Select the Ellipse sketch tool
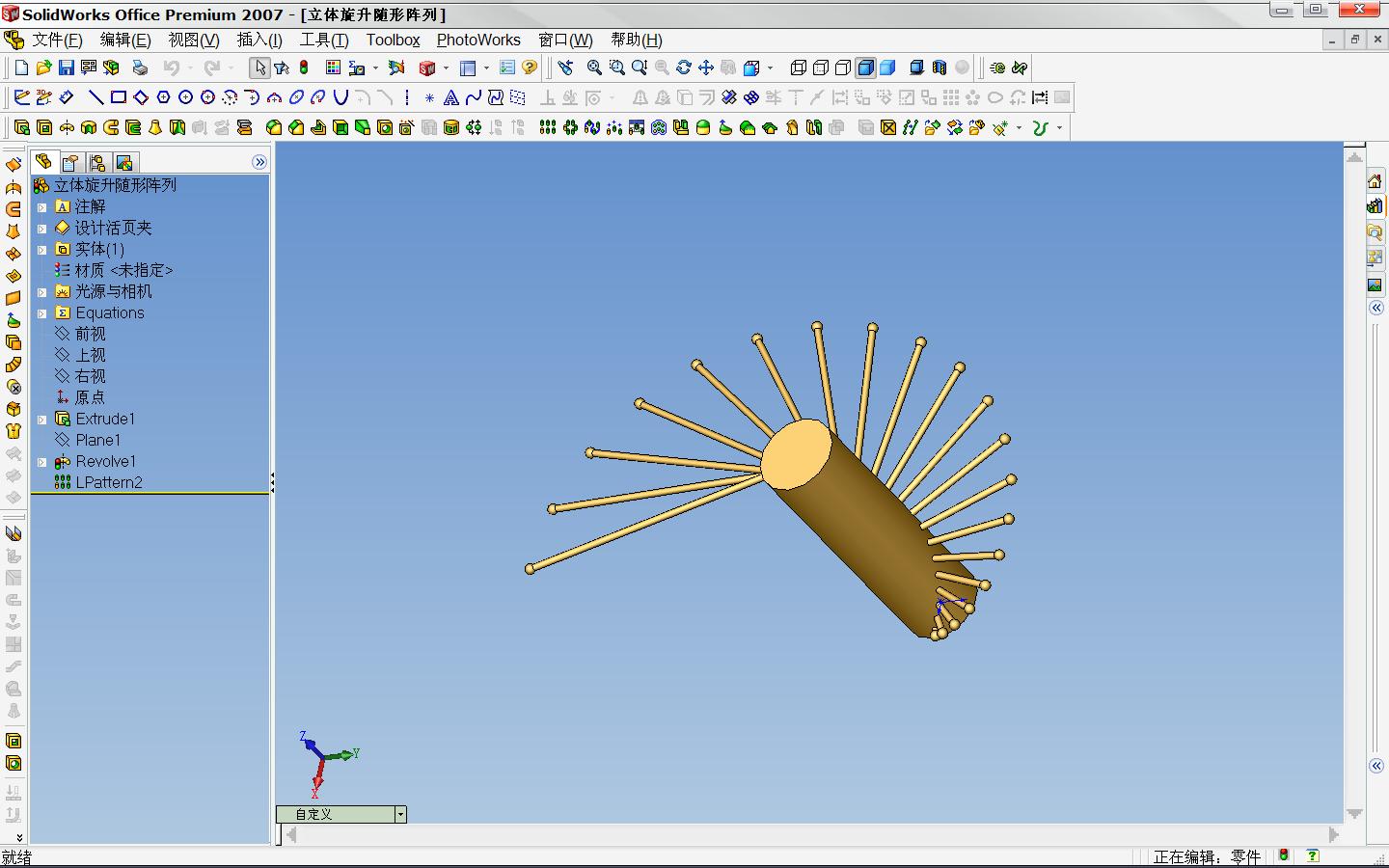 [x=297, y=97]
